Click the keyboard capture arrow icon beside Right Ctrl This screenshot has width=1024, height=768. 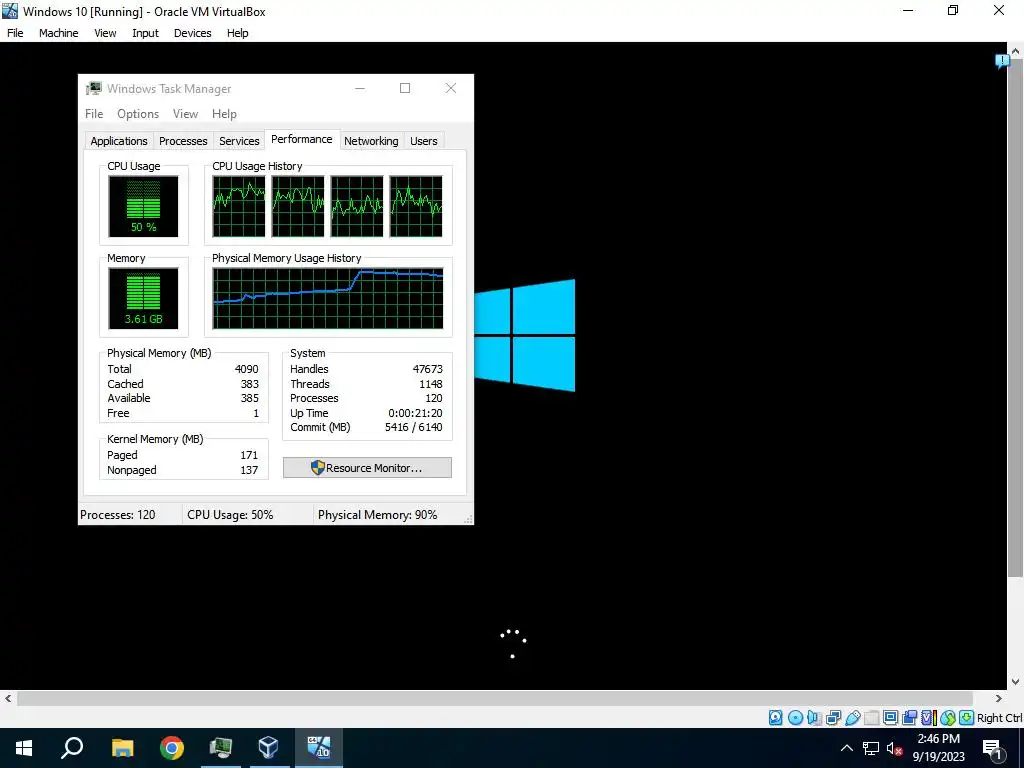967,718
